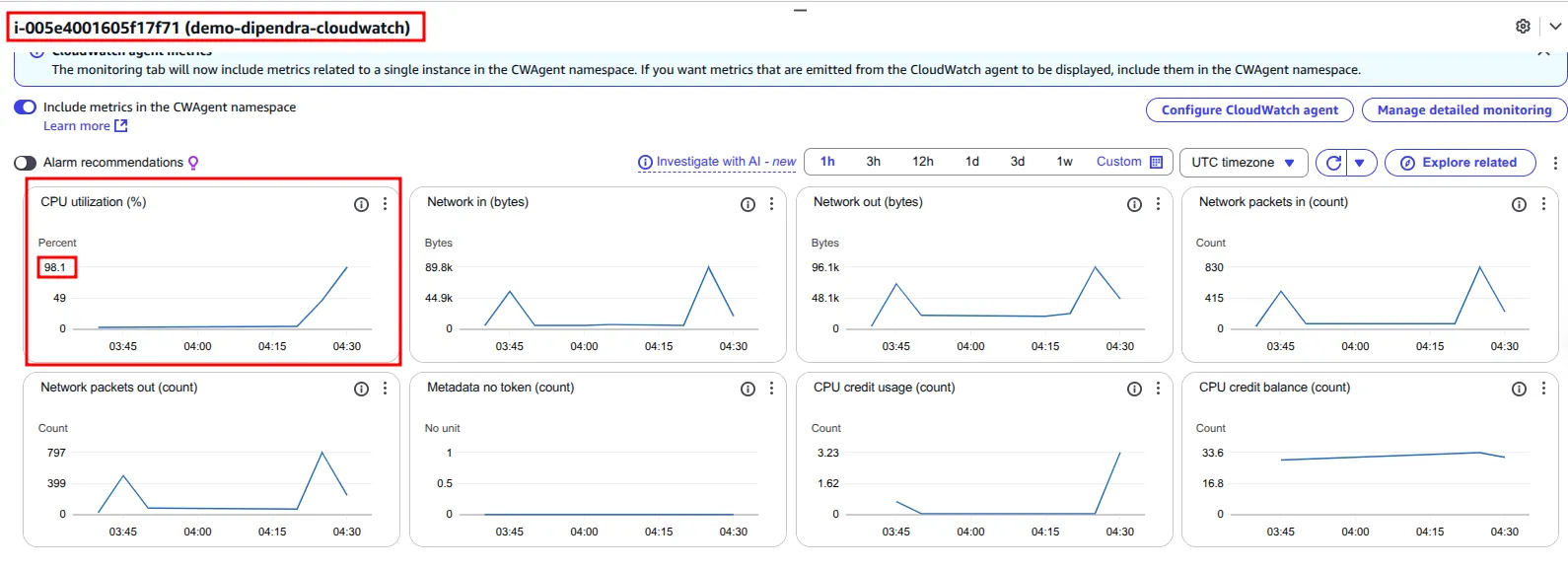Click the CPU utilization (%) title
Image resolution: width=1568 pixels, height=568 pixels.
tap(93, 202)
